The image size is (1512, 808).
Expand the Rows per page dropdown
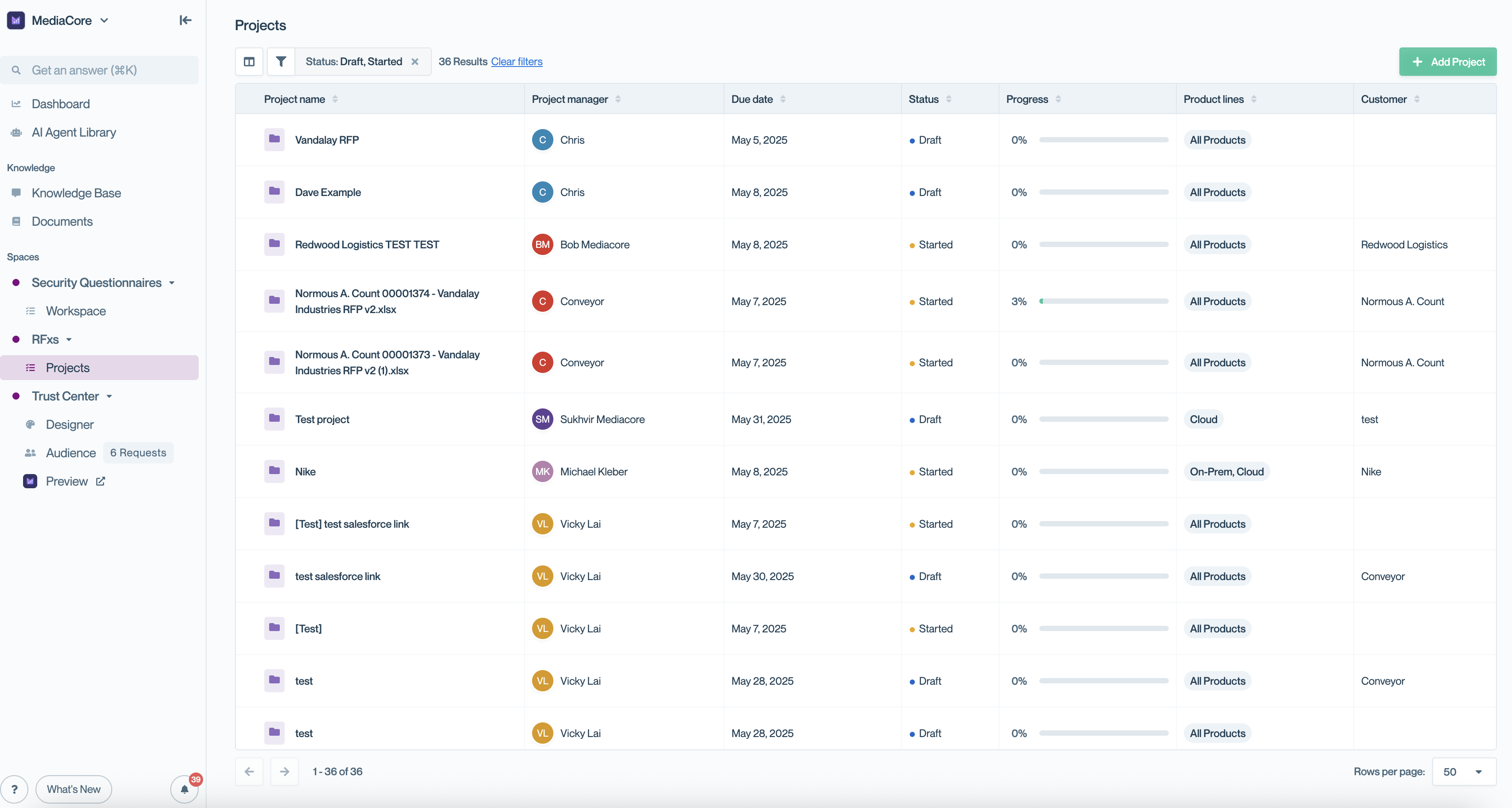click(x=1464, y=772)
